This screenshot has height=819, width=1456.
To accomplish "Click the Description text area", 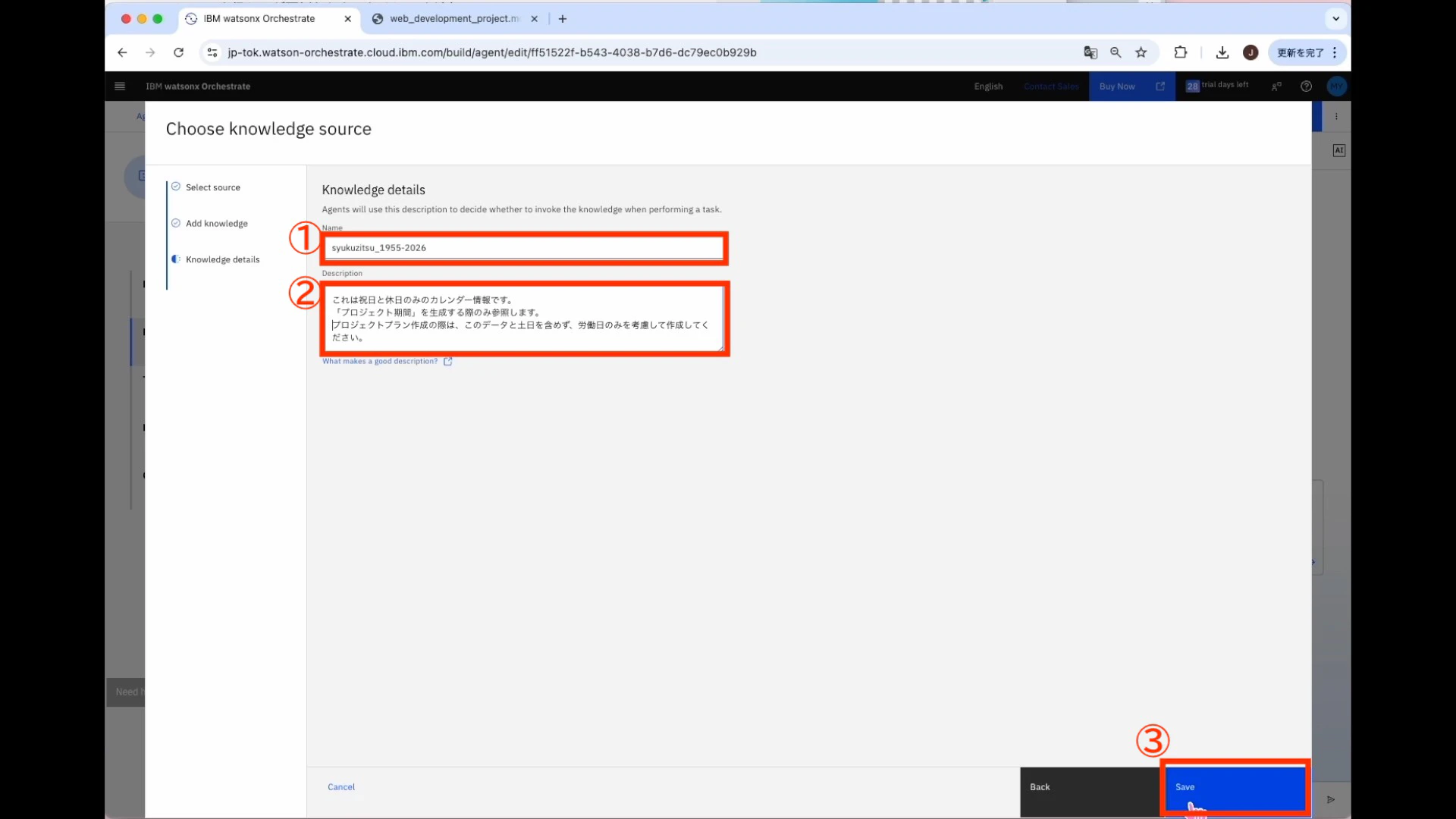I will 523,318.
